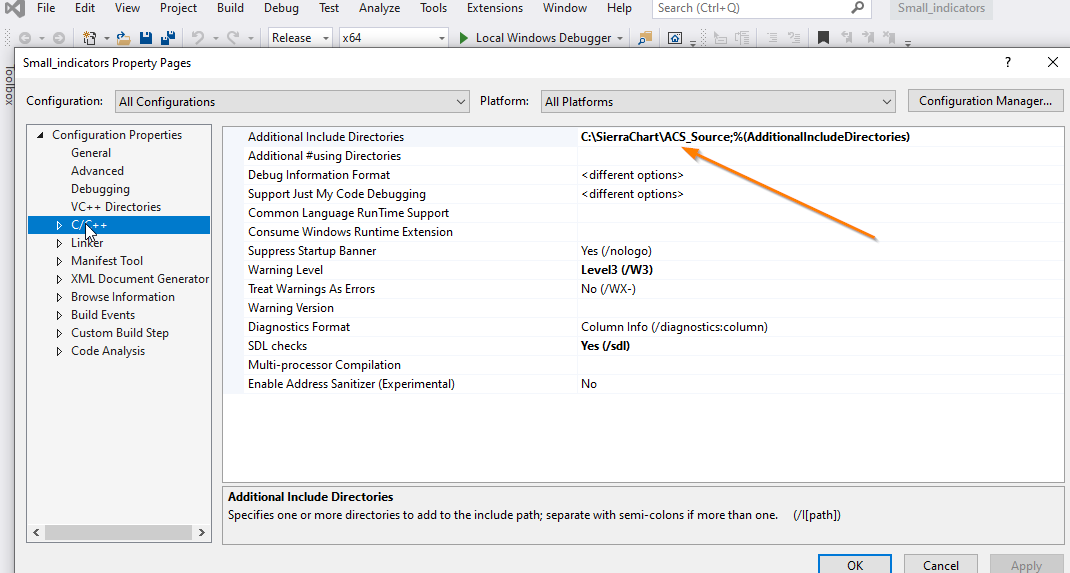The height and width of the screenshot is (573, 1070).
Task: Click the Configuration Manager button
Action: (985, 101)
